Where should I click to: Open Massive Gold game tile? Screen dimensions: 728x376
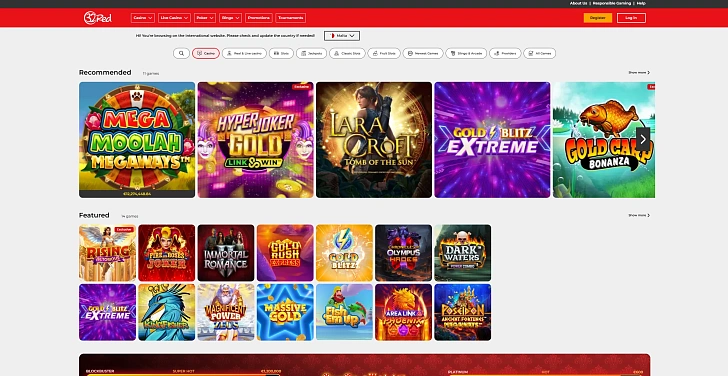coord(285,312)
